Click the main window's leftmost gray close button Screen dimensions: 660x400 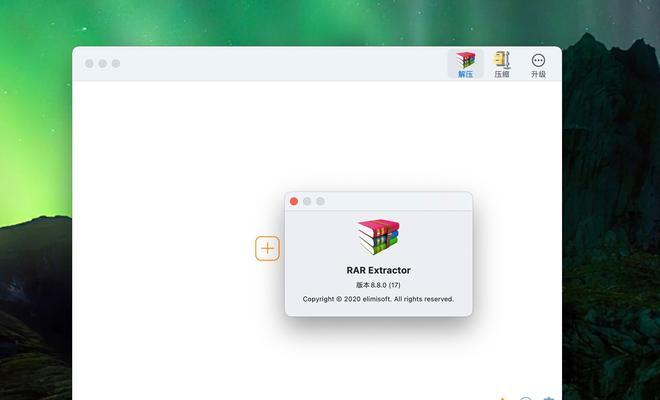pos(89,63)
